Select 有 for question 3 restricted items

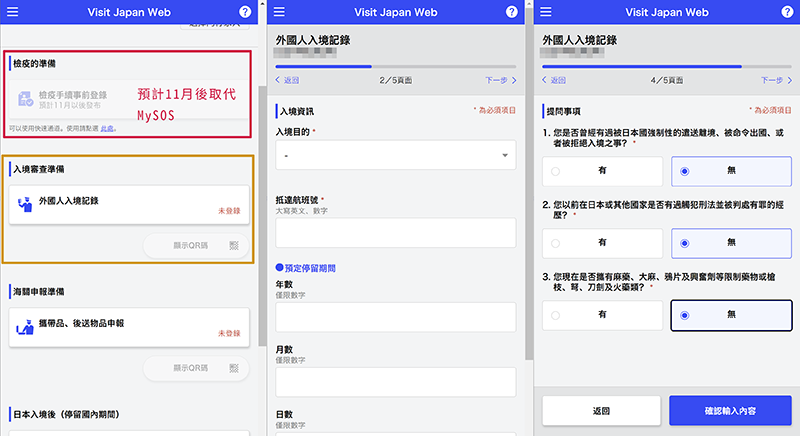602,315
